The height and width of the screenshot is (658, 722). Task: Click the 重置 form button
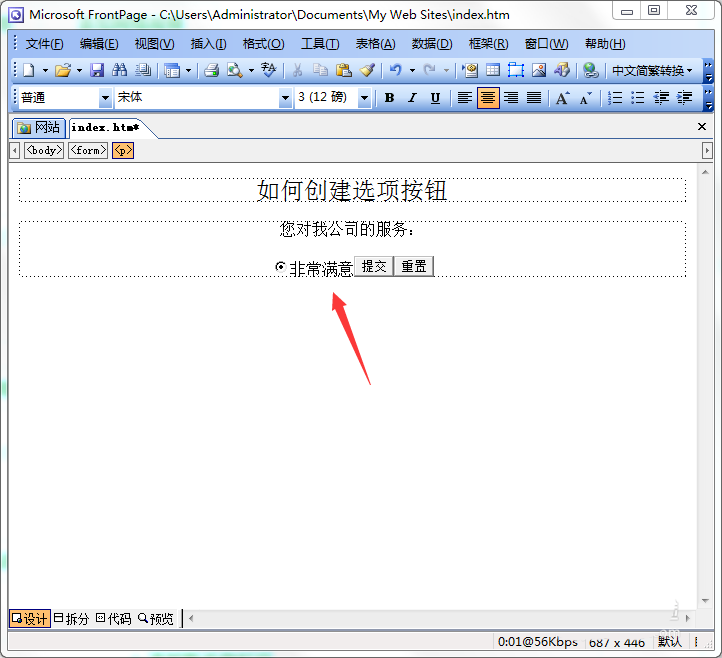(414, 266)
